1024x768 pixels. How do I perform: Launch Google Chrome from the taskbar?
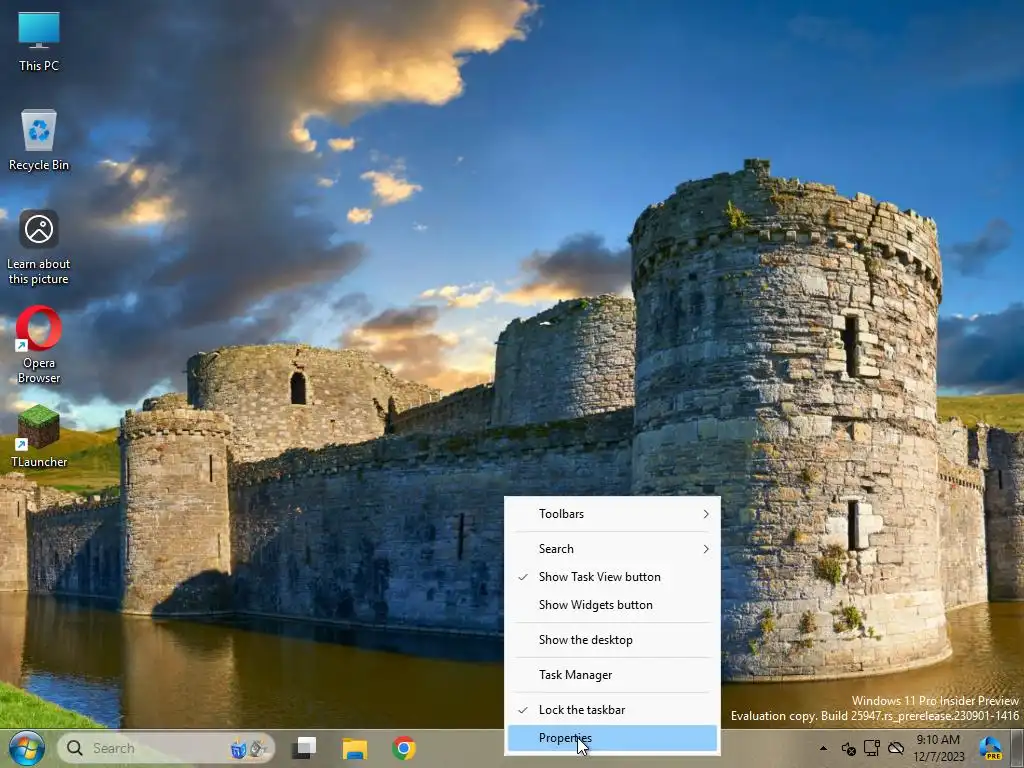click(x=404, y=748)
